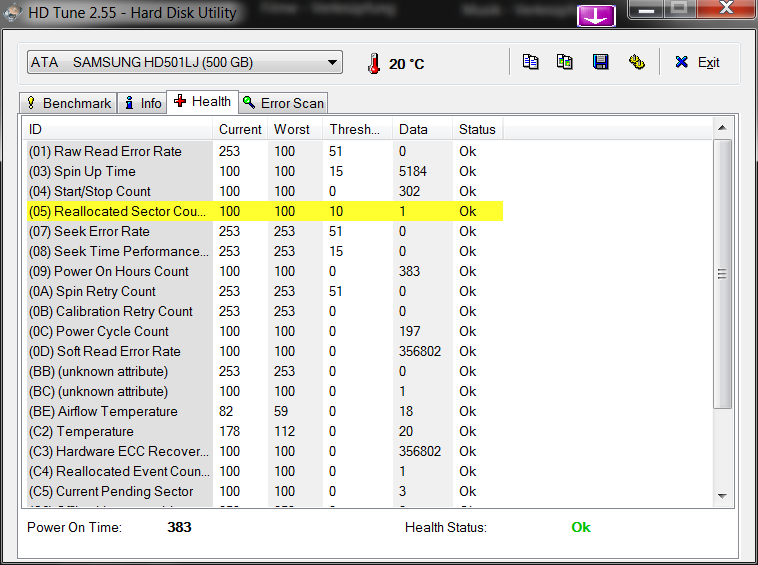Click Worst value 112 in Temperature row
This screenshot has width=758, height=565.
[284, 432]
